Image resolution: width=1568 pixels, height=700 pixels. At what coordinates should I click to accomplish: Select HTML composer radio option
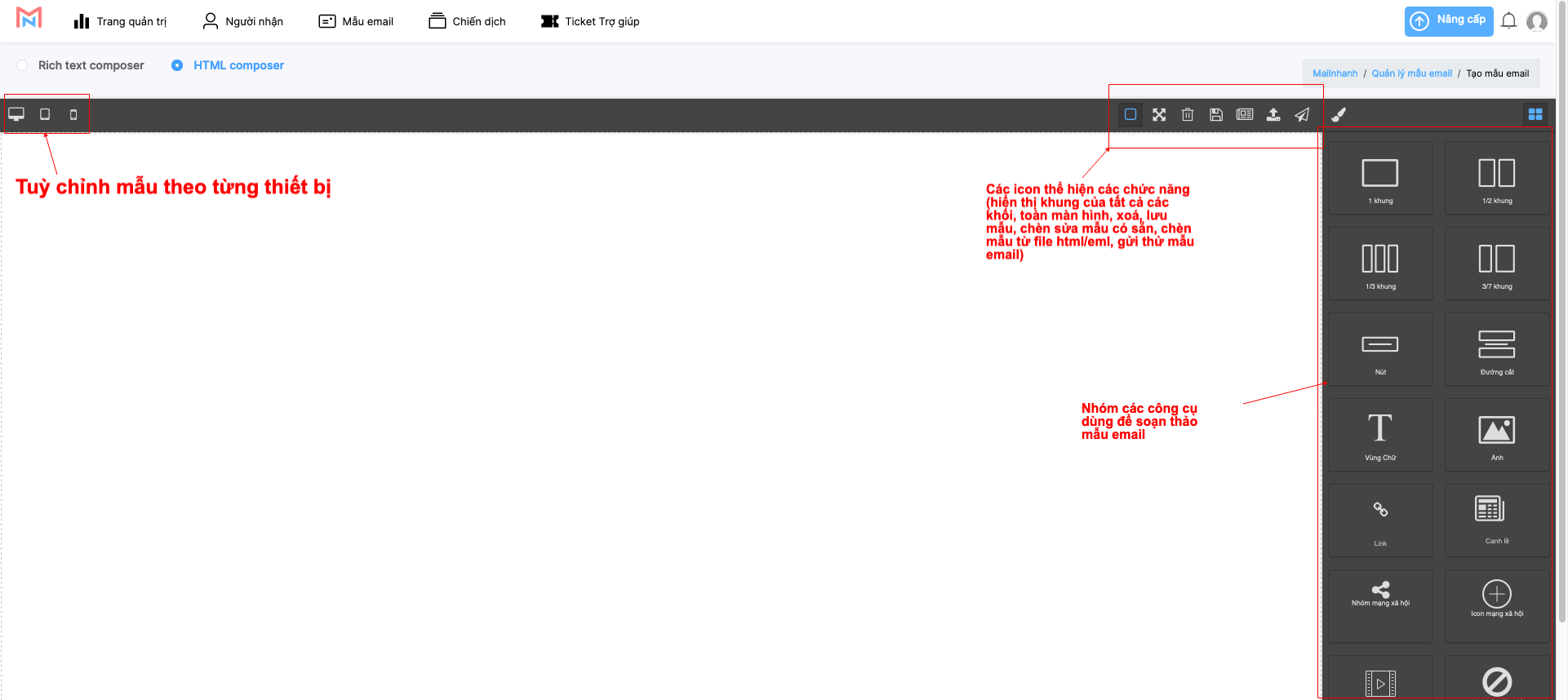(177, 65)
